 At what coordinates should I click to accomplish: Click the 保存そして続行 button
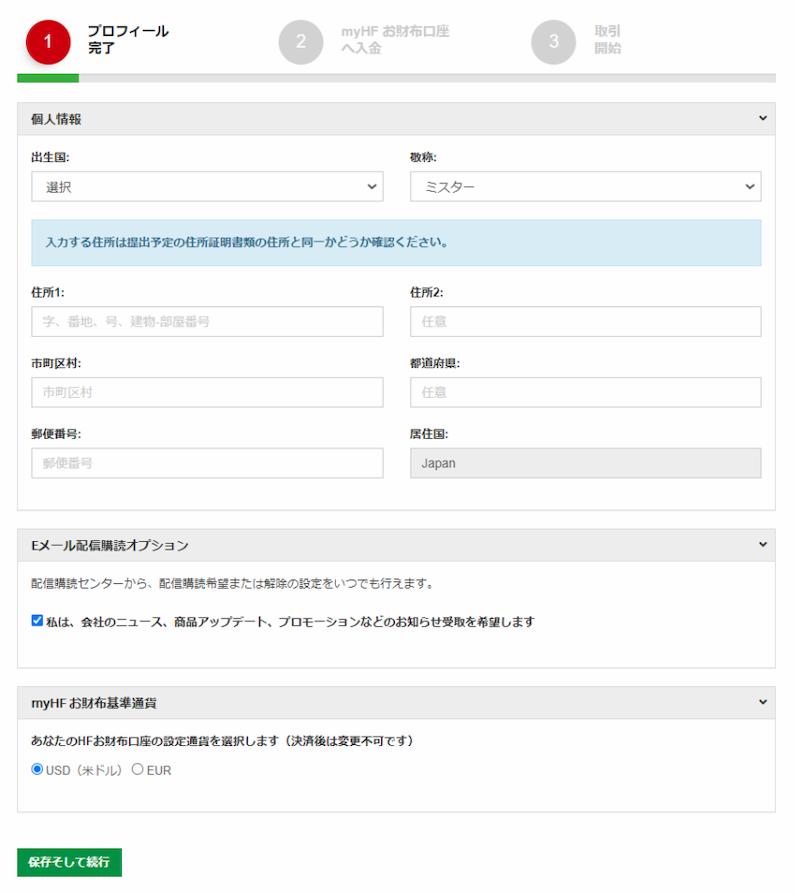(69, 861)
